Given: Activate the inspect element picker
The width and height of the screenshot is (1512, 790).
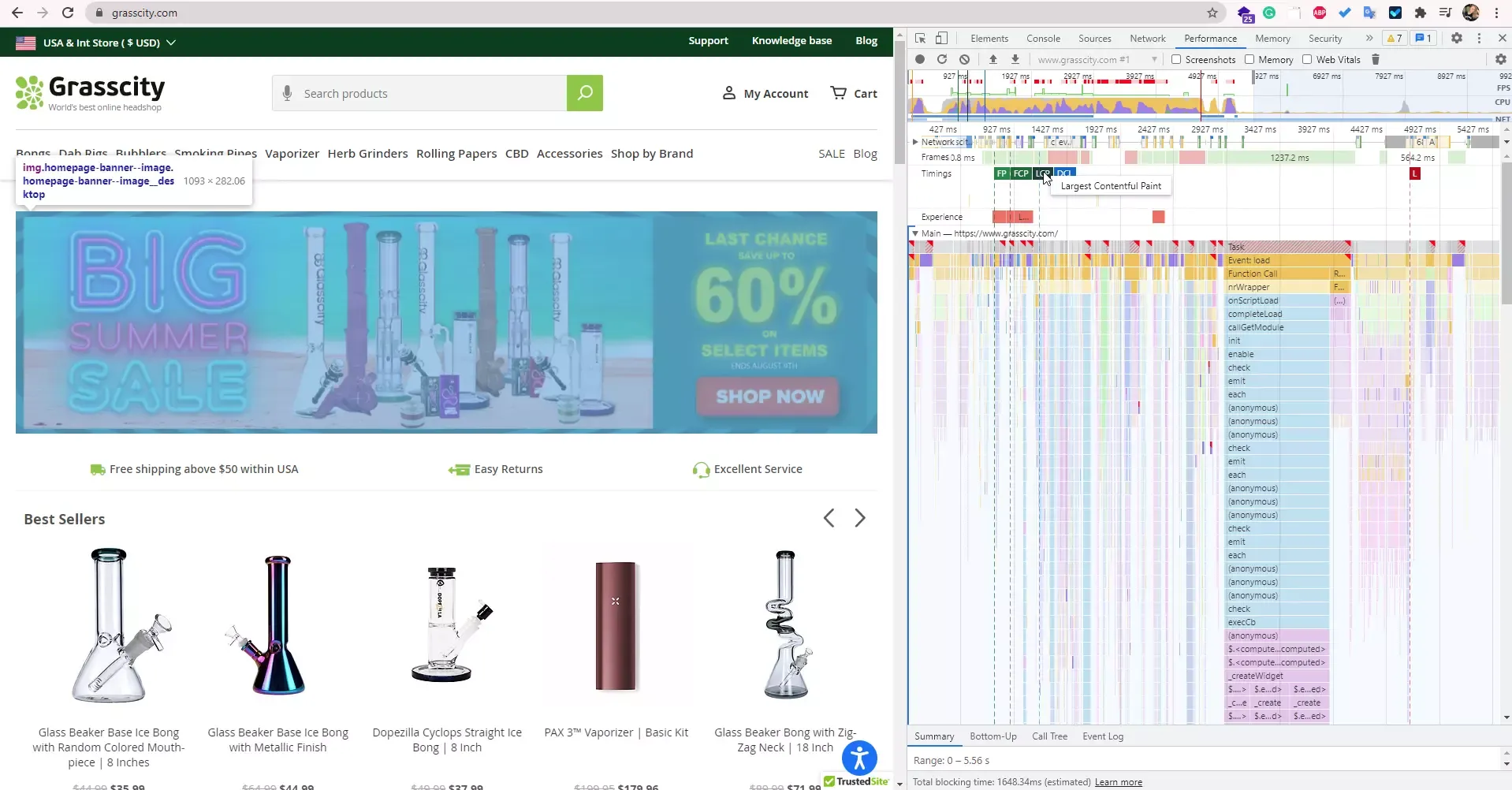Looking at the screenshot, I should coord(920,38).
